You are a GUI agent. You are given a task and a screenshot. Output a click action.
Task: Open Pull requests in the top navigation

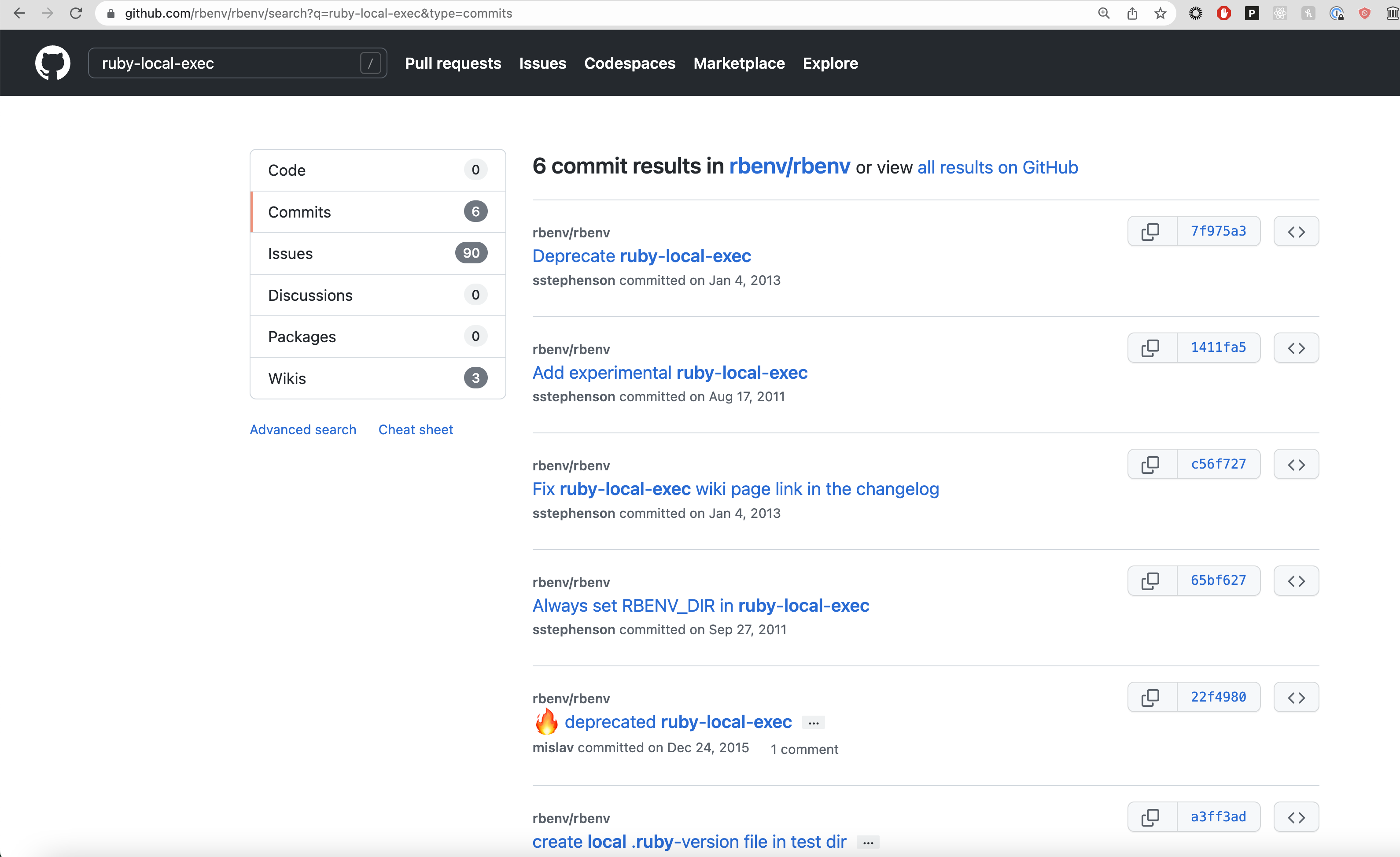[x=453, y=63]
